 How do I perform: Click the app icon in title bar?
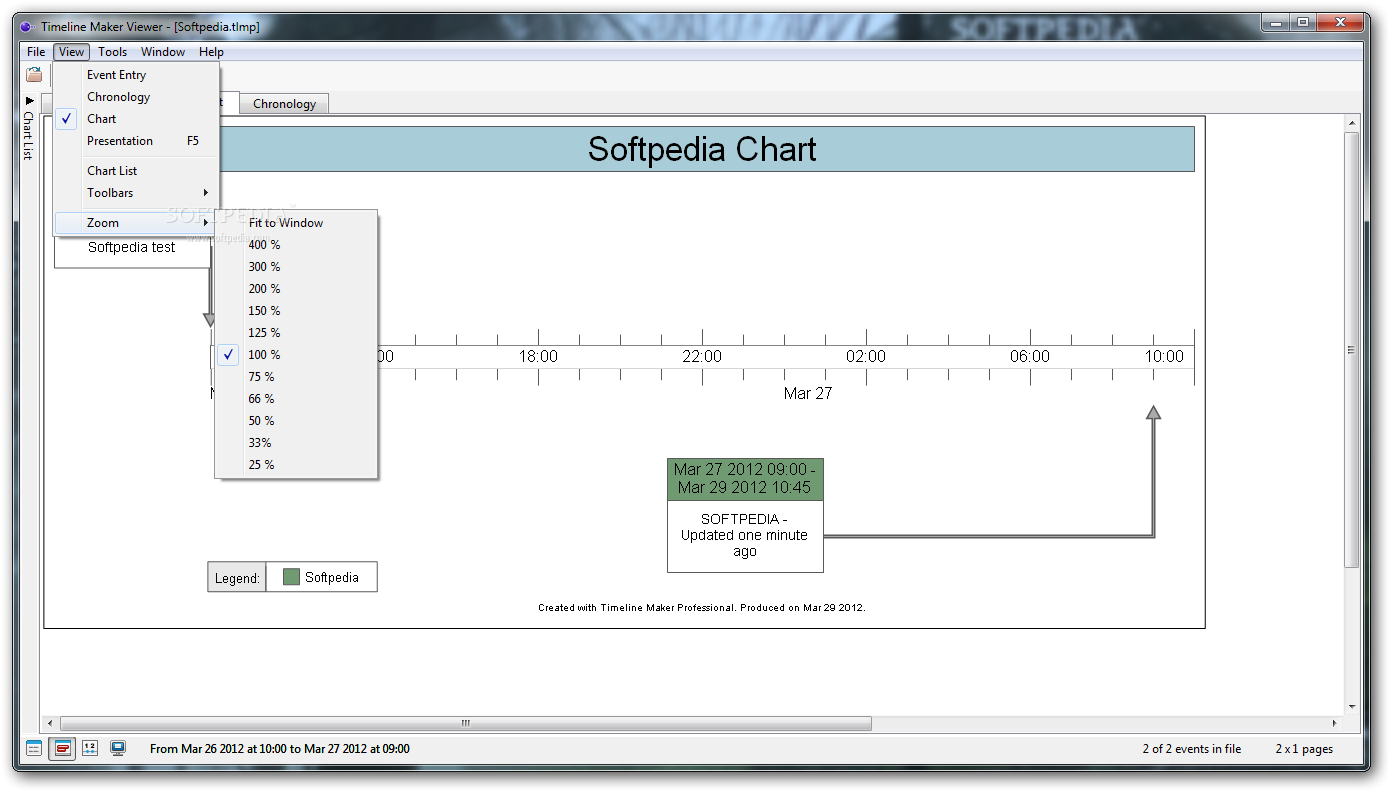click(27, 27)
